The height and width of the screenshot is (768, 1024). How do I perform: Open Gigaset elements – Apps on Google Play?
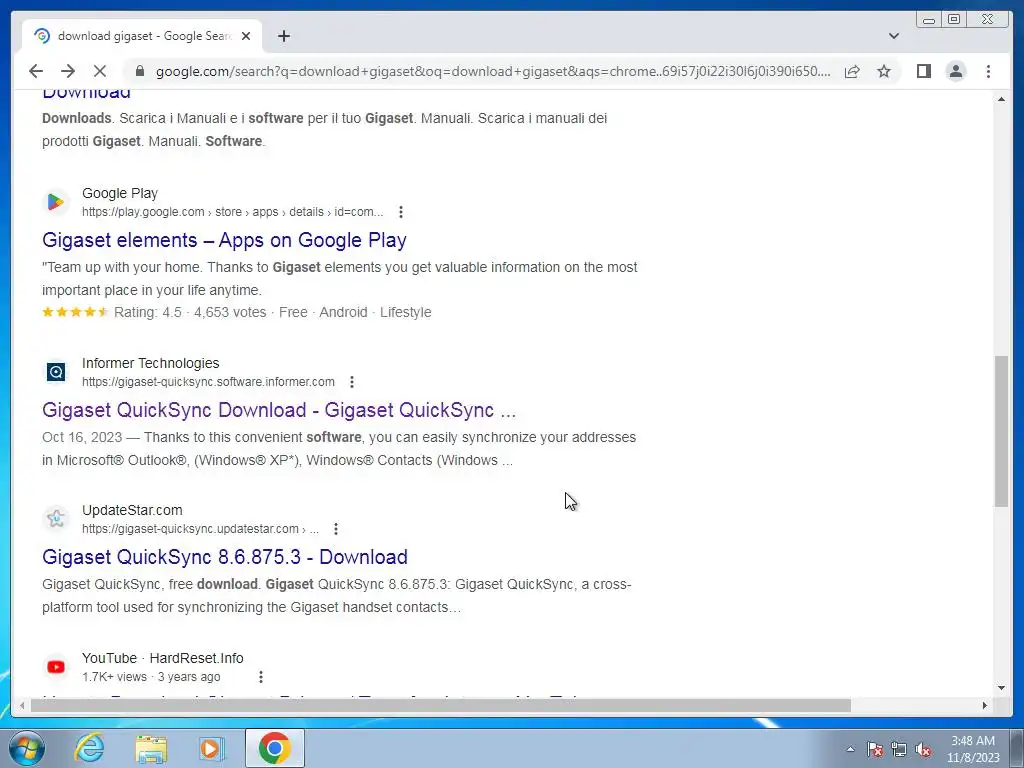coord(224,240)
